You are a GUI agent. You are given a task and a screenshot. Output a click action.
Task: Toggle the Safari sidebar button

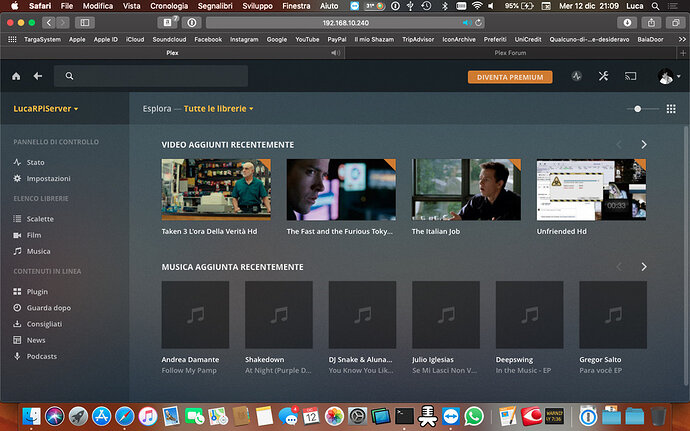[84, 22]
